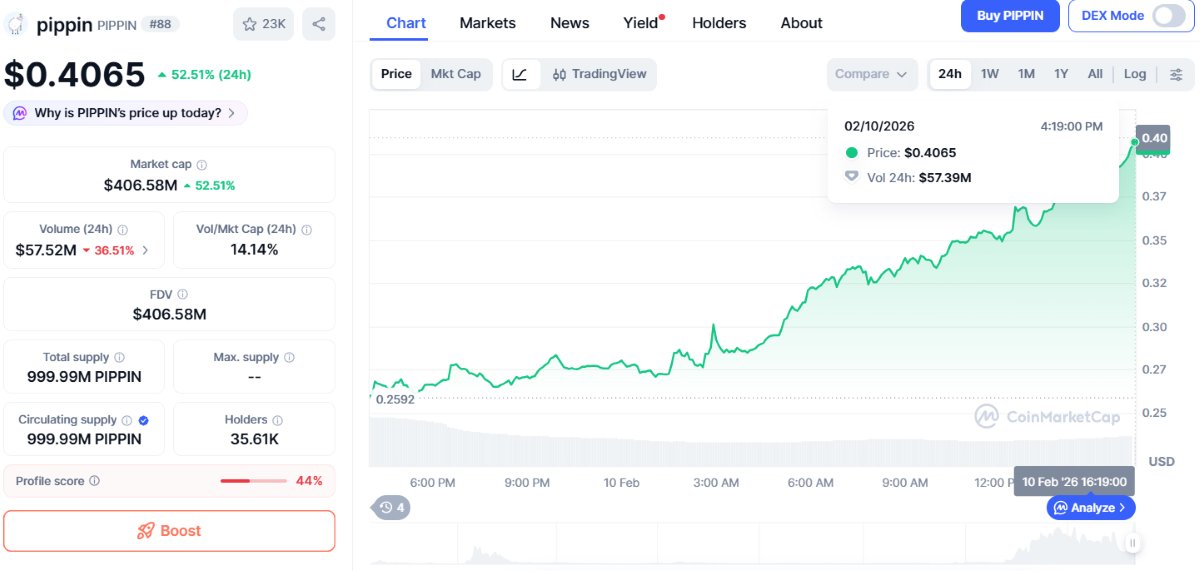Switch to line chart icon
1200x571 pixels.
pyautogui.click(x=520, y=74)
